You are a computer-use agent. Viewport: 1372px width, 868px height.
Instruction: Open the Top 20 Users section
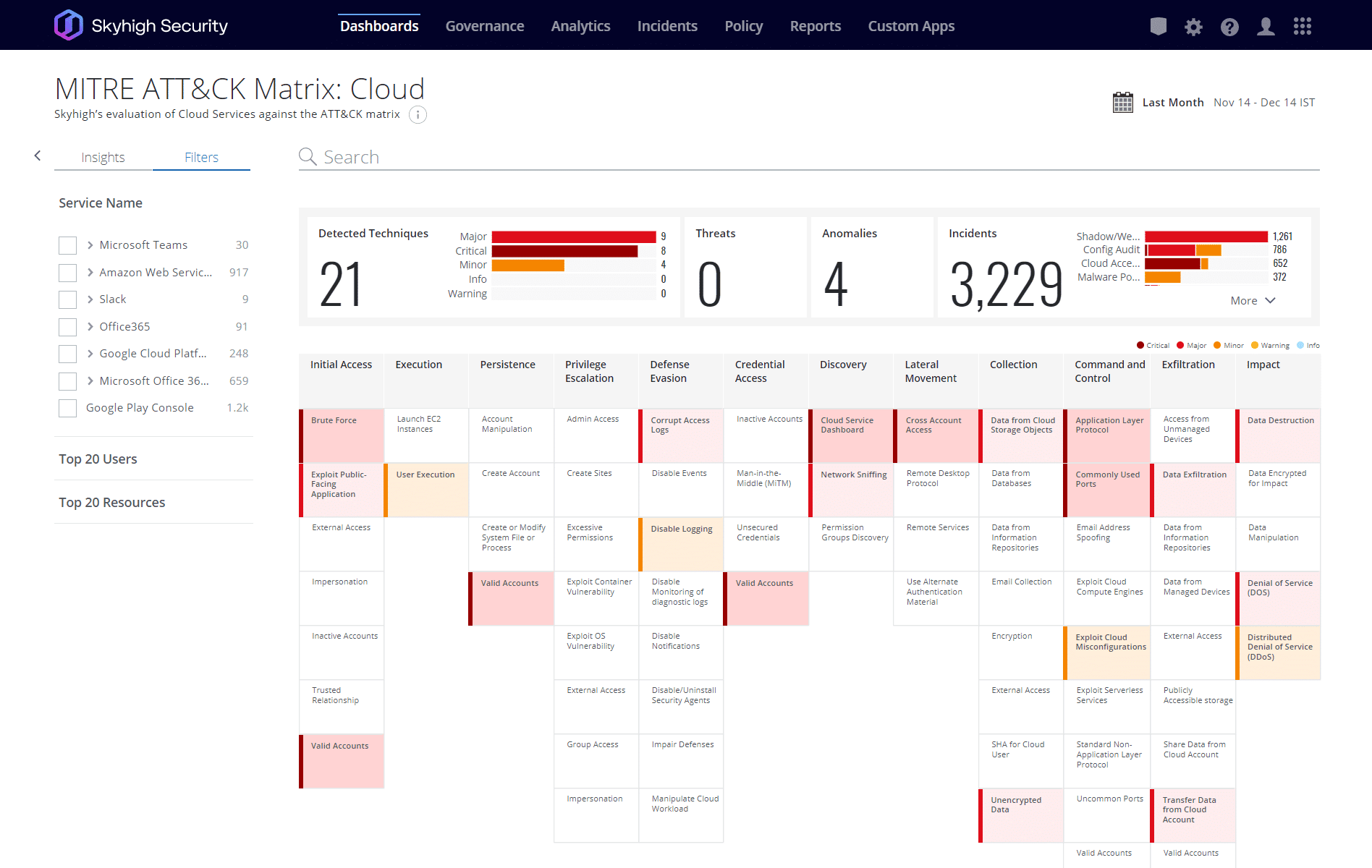coord(98,459)
